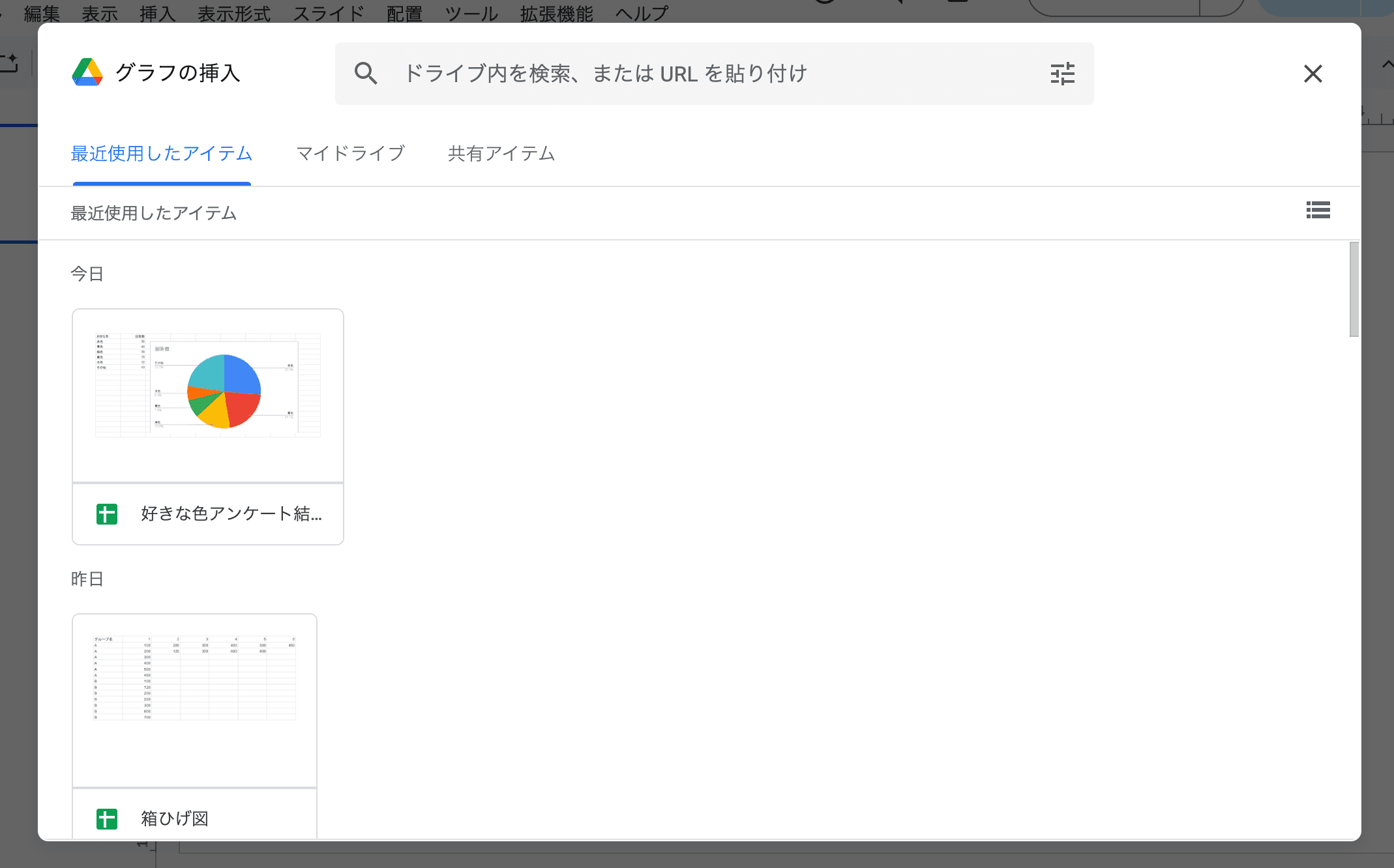
Task: Open the ツール menu
Action: click(x=471, y=13)
